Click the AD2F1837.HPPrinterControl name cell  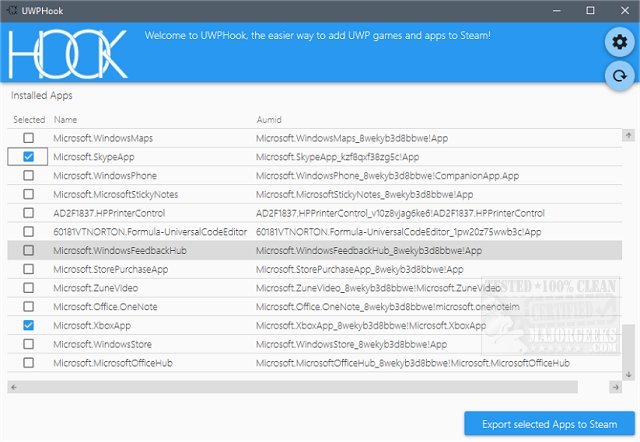(x=109, y=213)
